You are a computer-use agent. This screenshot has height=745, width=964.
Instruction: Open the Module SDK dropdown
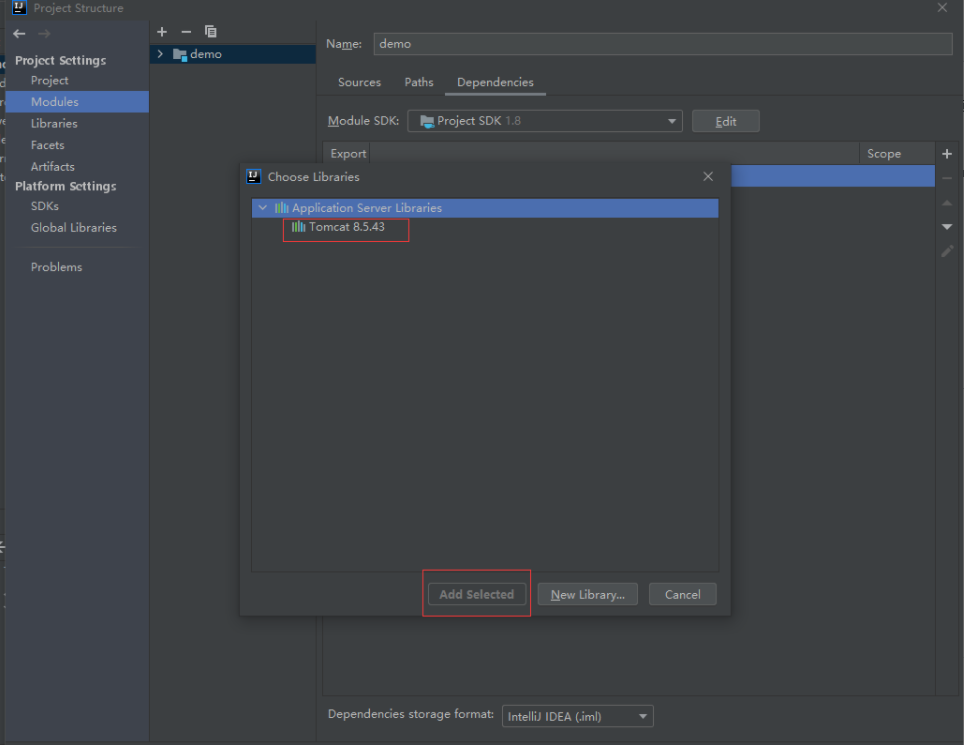[x=545, y=121]
